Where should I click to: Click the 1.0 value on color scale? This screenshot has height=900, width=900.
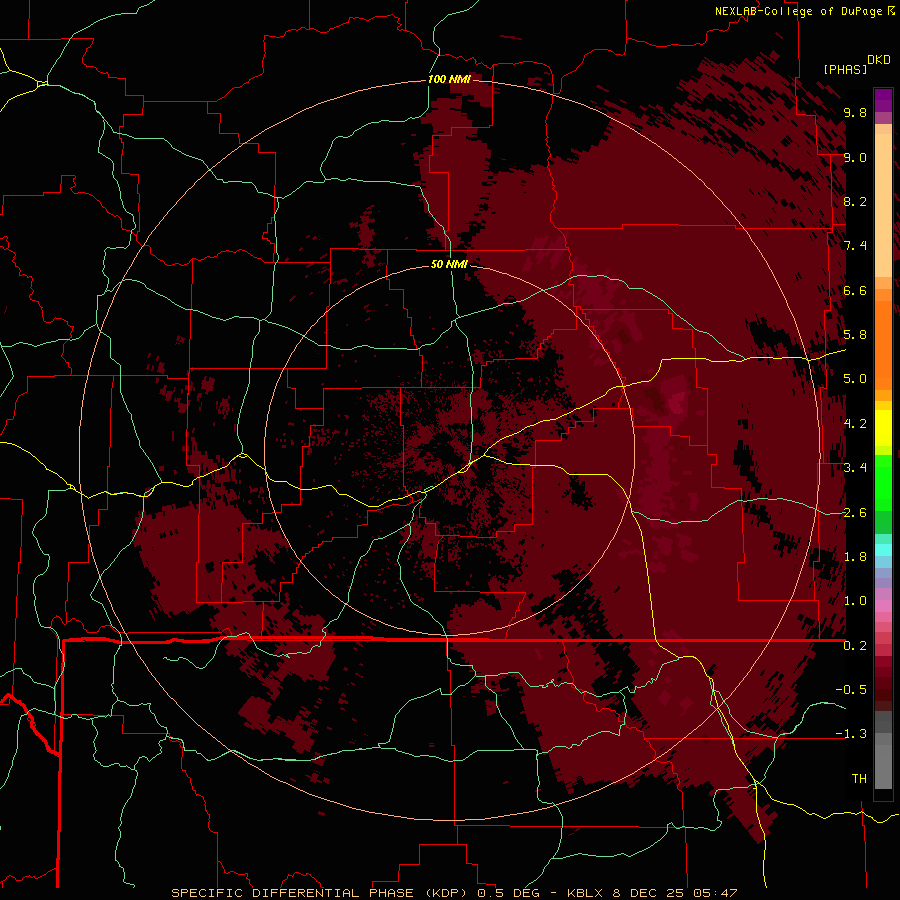[x=855, y=601]
